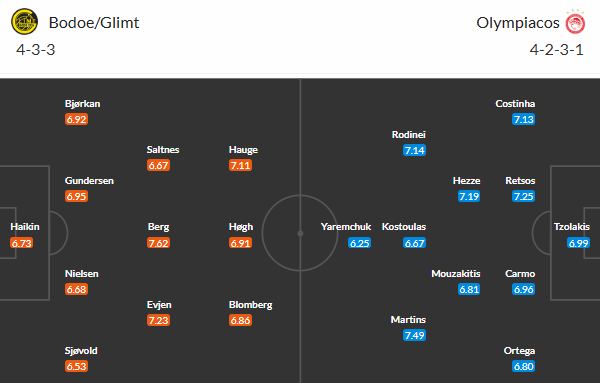Open player Yaremchuk's profile

click(x=346, y=227)
